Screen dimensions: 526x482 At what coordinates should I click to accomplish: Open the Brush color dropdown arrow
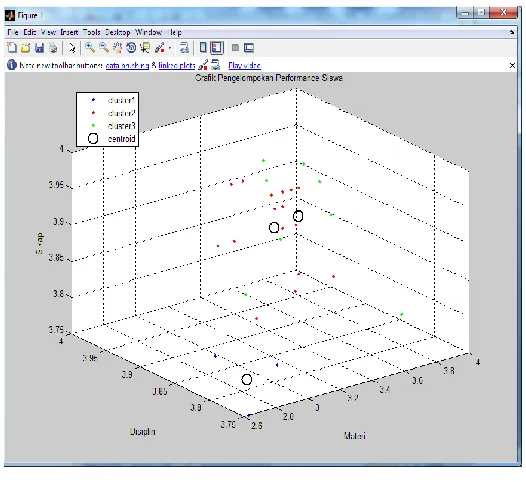tap(170, 48)
